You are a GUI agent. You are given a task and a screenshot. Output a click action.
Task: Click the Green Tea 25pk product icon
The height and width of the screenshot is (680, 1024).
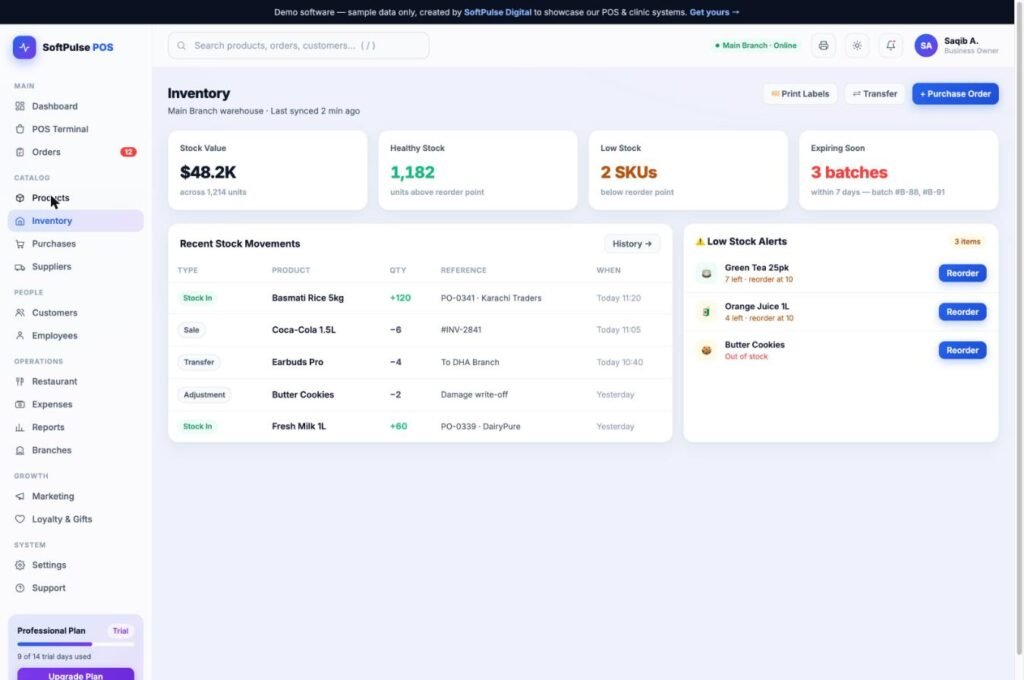click(x=706, y=273)
